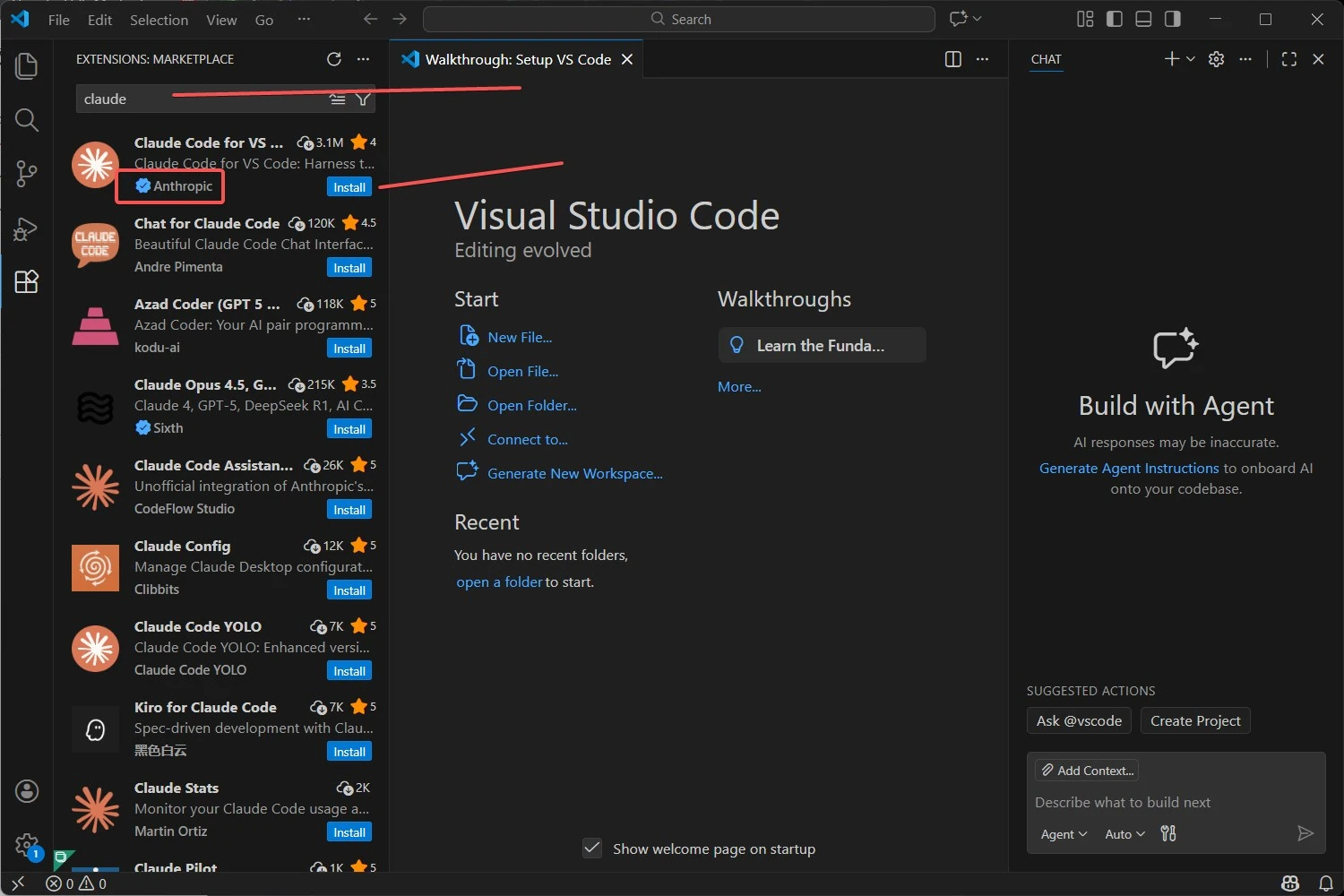The image size is (1344, 896).
Task: Clear extensions search results
Action: 338,99
